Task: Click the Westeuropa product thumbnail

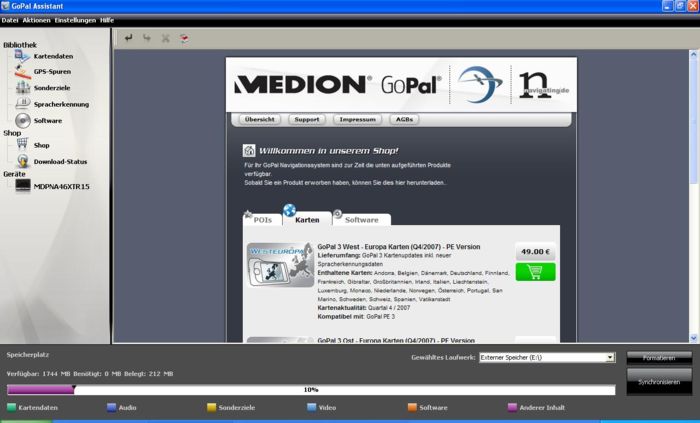Action: [x=280, y=265]
